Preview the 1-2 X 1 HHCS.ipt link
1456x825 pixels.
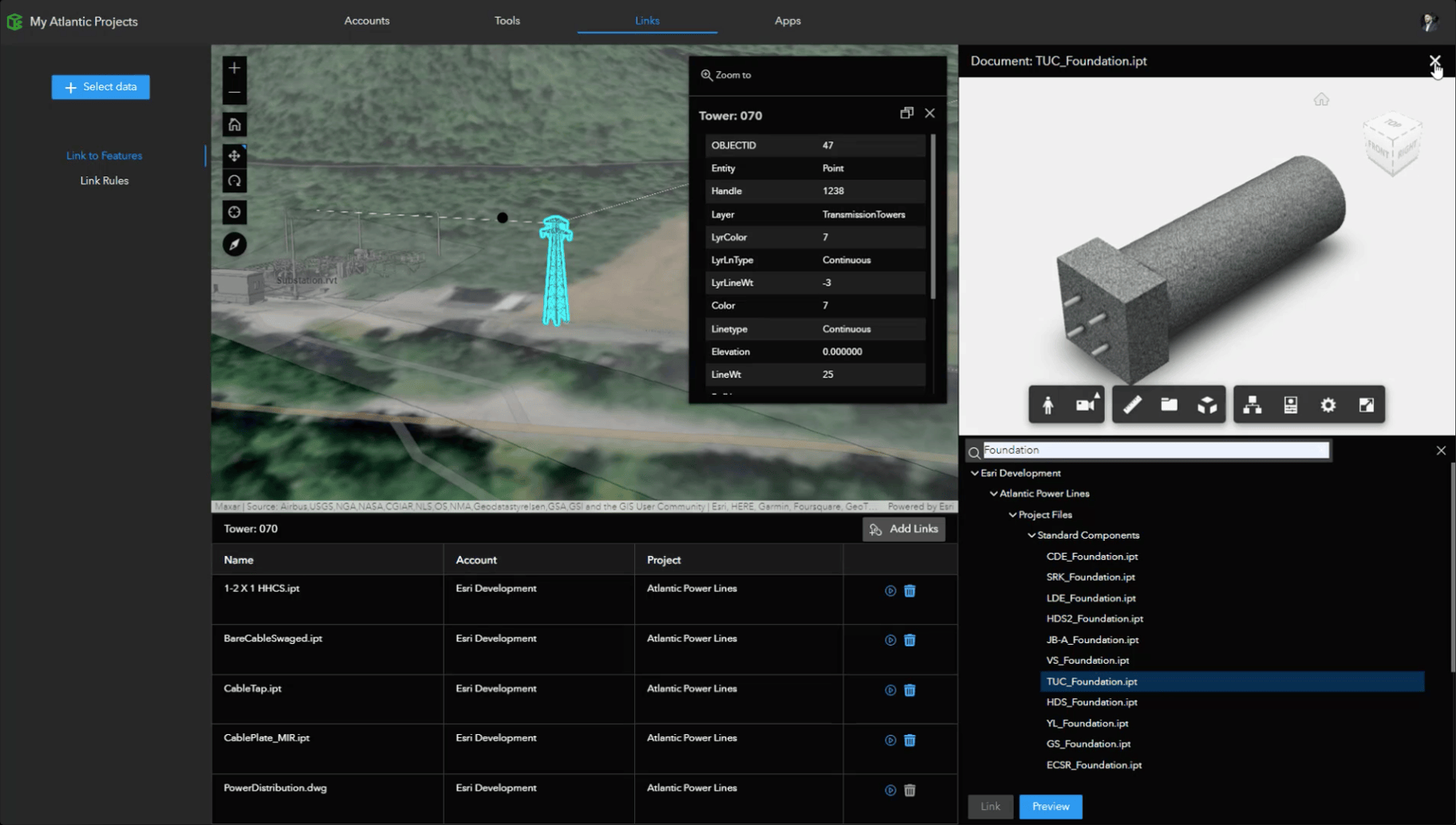tap(890, 591)
